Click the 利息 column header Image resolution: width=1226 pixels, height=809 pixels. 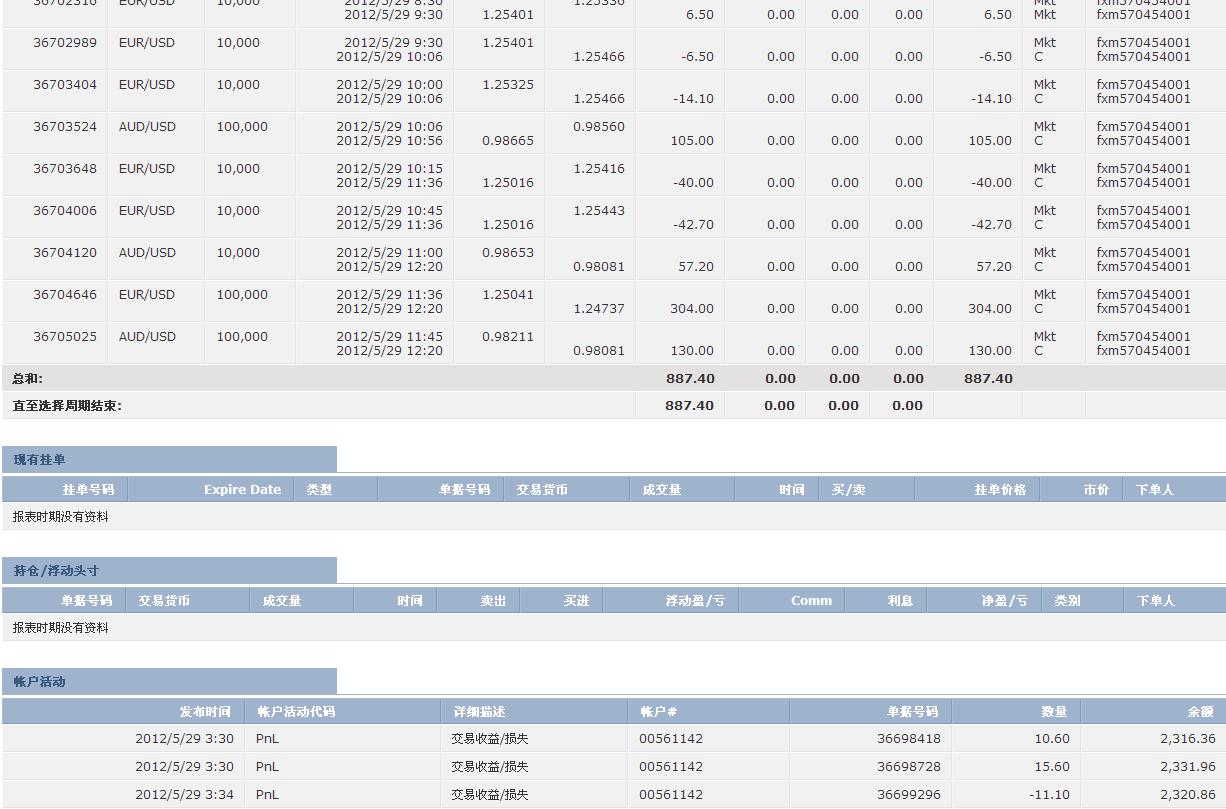[x=900, y=601]
